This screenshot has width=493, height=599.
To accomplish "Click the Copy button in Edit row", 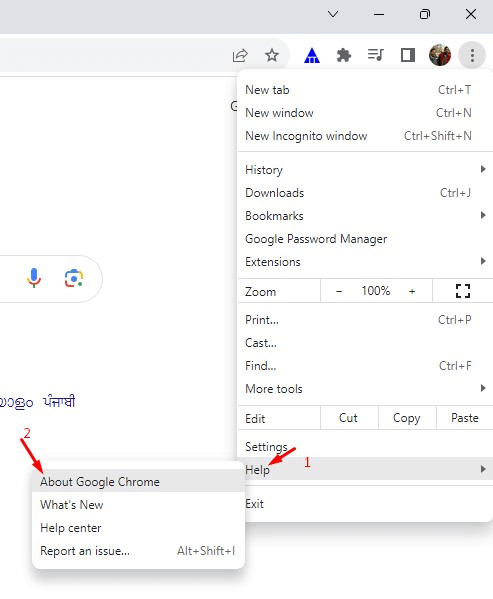I will (x=407, y=418).
